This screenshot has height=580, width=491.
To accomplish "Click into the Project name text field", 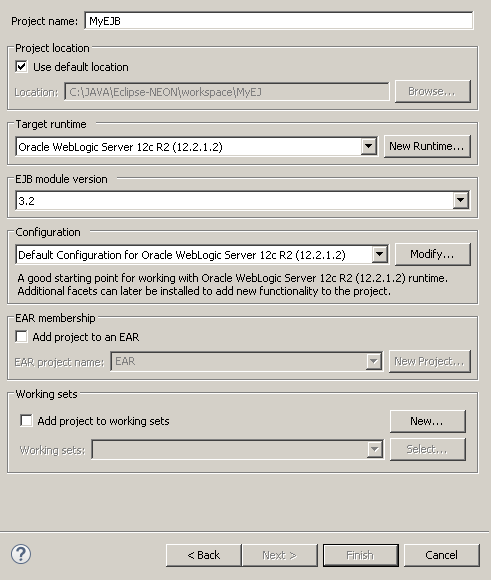I will 279,21.
